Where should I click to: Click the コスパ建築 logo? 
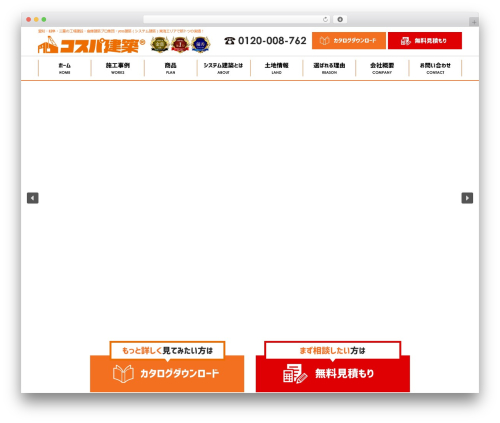coord(91,45)
